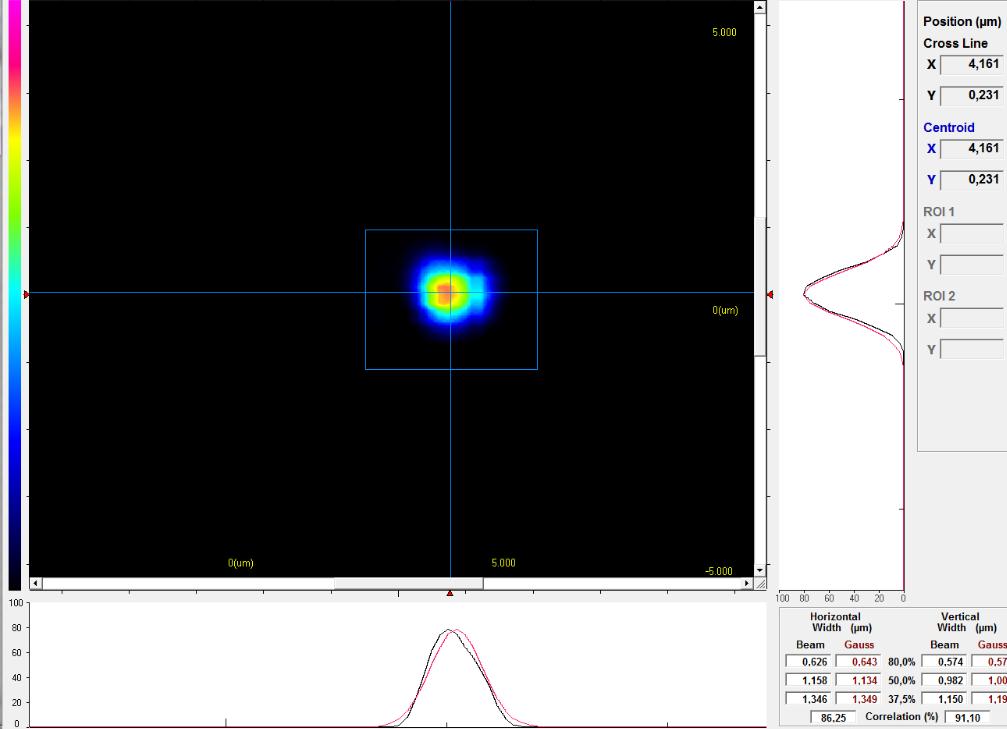The width and height of the screenshot is (1007, 729).
Task: Select horizontal beam width 0,626 at 80%
Action: (x=807, y=662)
